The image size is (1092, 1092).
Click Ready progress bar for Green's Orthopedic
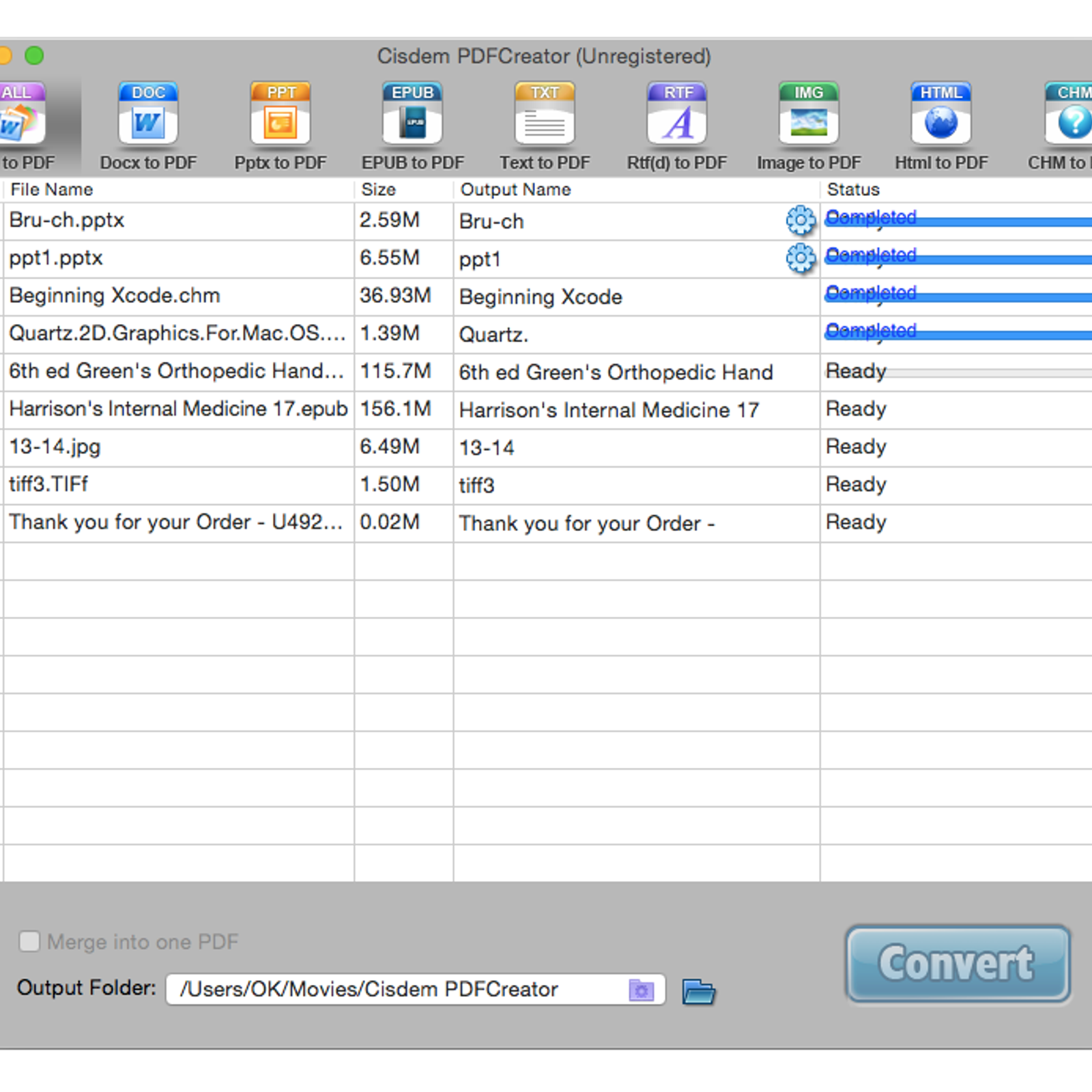[958, 373]
